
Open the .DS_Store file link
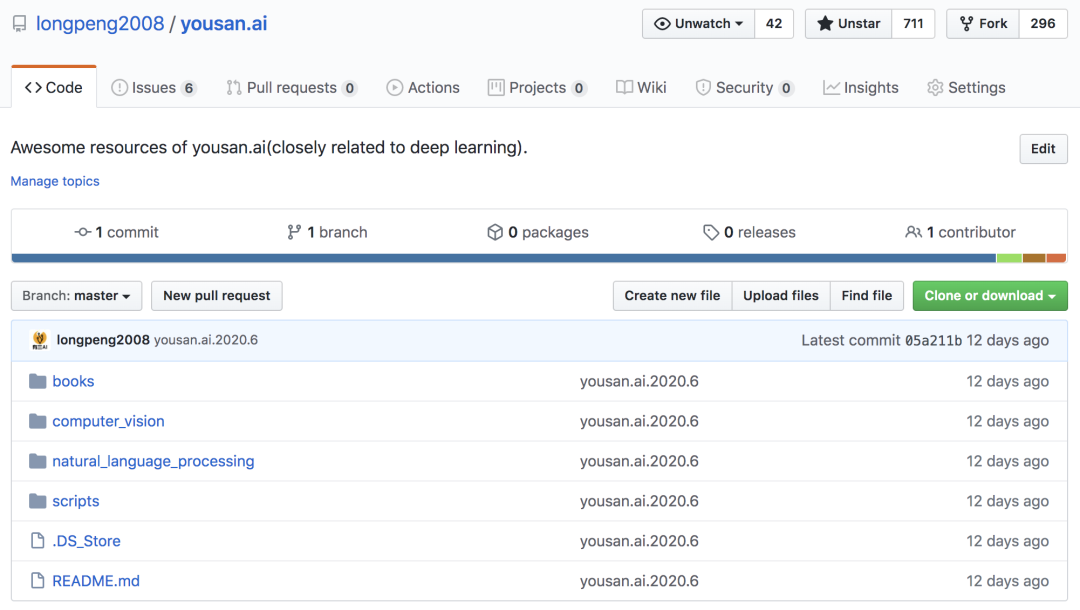(86, 541)
